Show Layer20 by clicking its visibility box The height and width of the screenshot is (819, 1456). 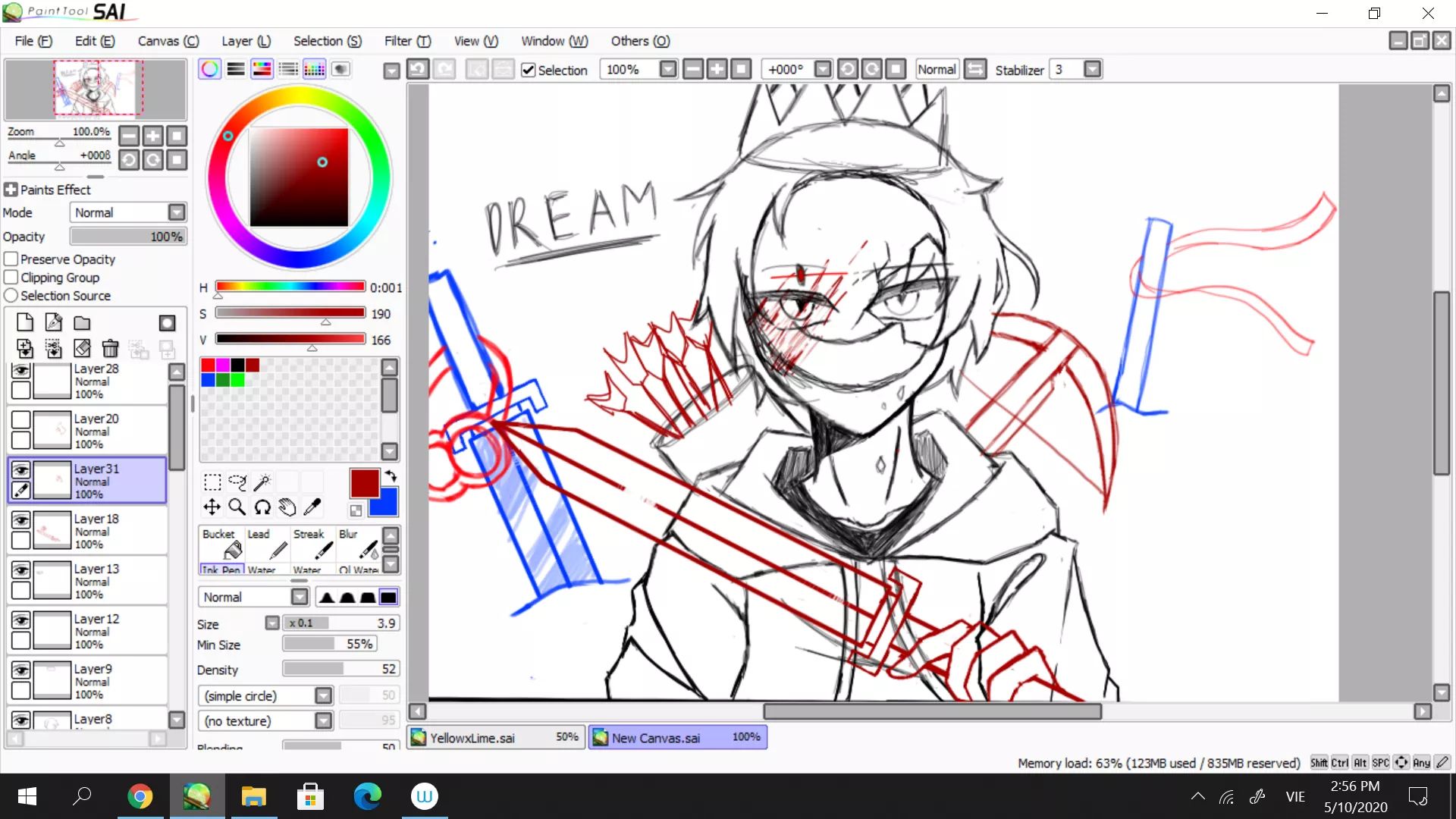pyautogui.click(x=21, y=419)
